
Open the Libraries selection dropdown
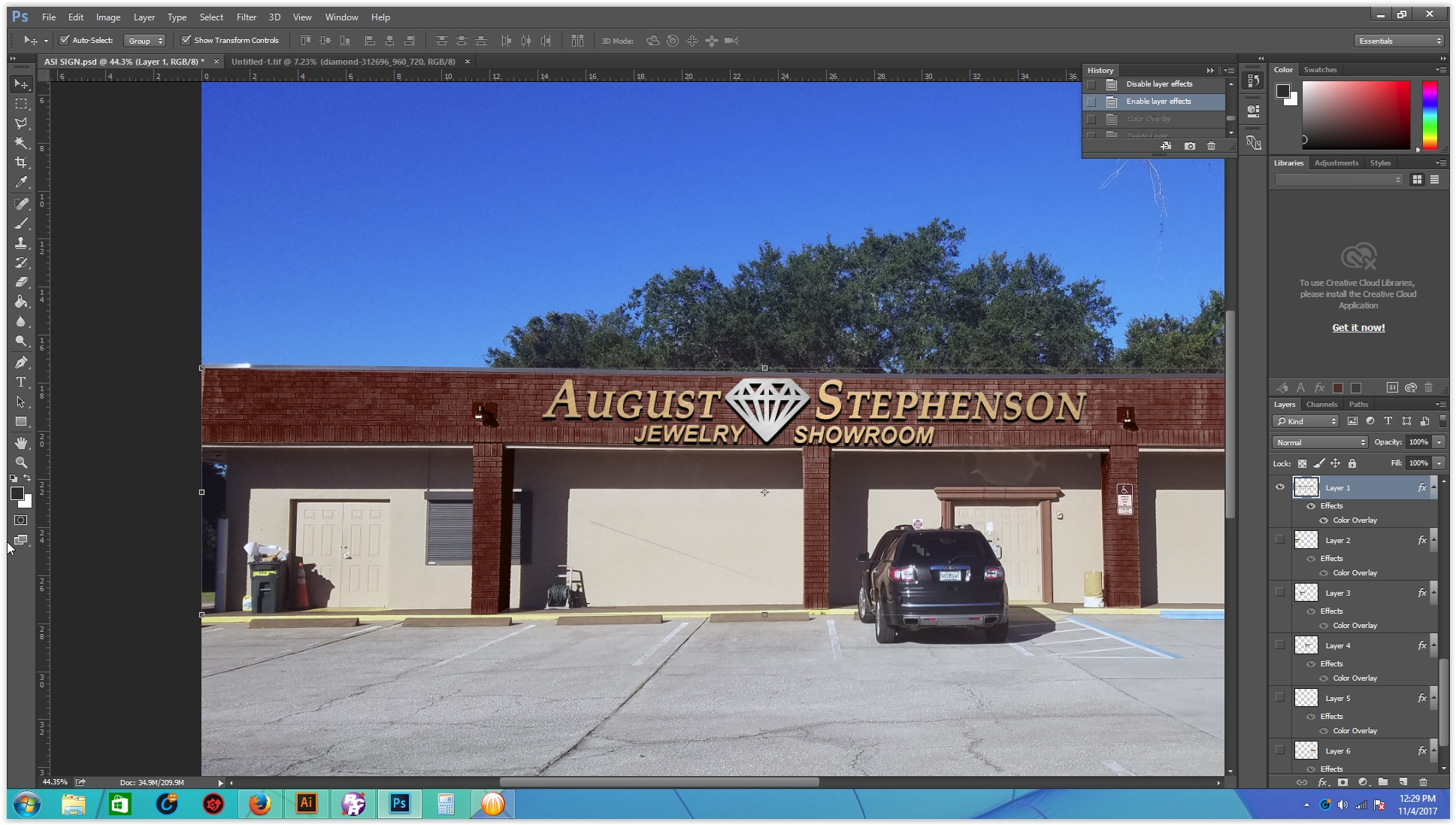(x=1339, y=180)
